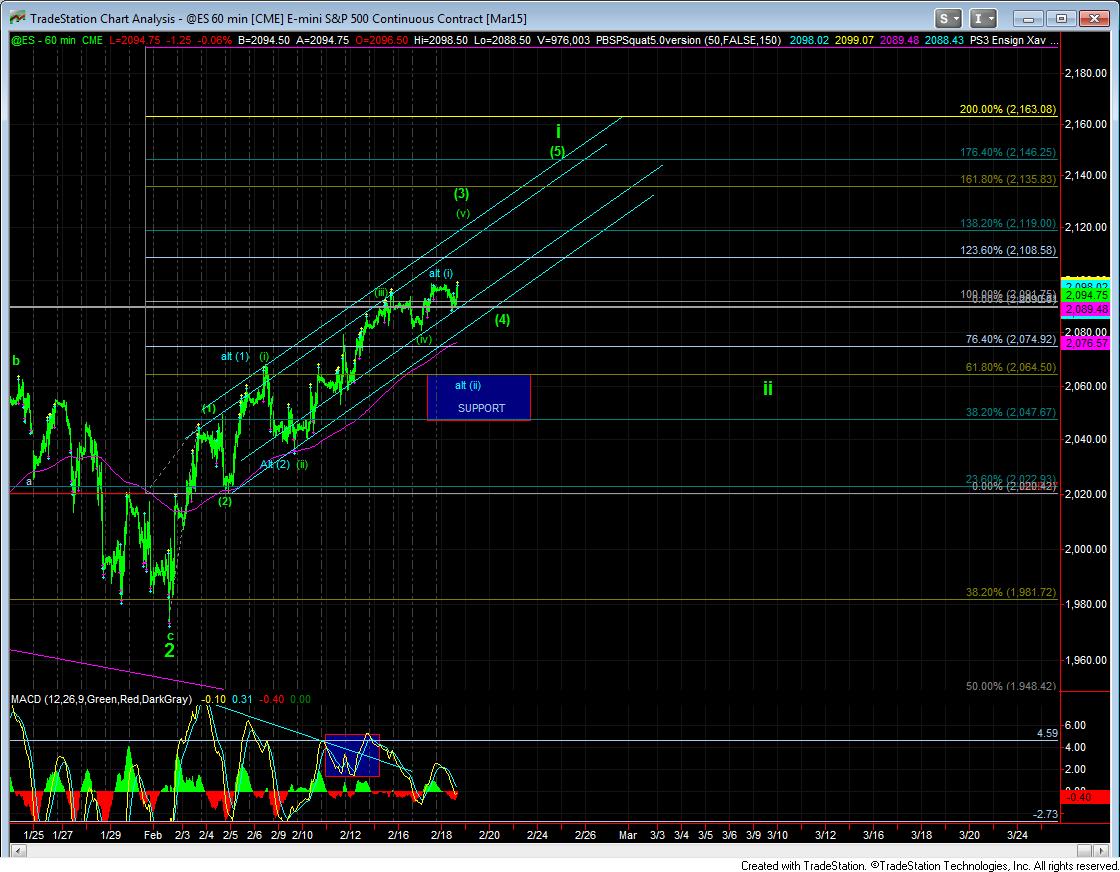Click the green 2,094.75 price tag
The image size is (1120, 872).
click(1086, 295)
